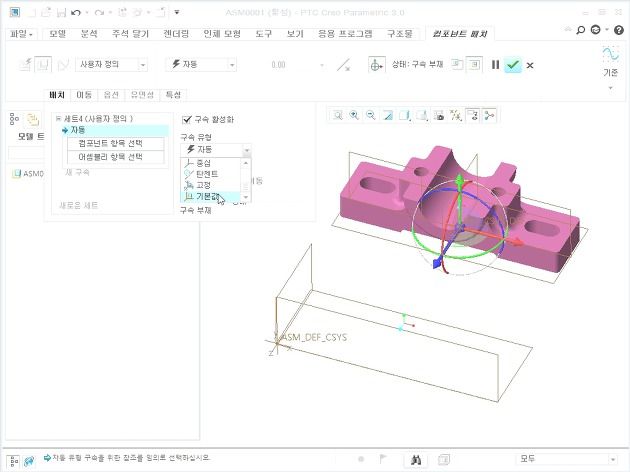Open the 구조물 ribbon tab

399,34
